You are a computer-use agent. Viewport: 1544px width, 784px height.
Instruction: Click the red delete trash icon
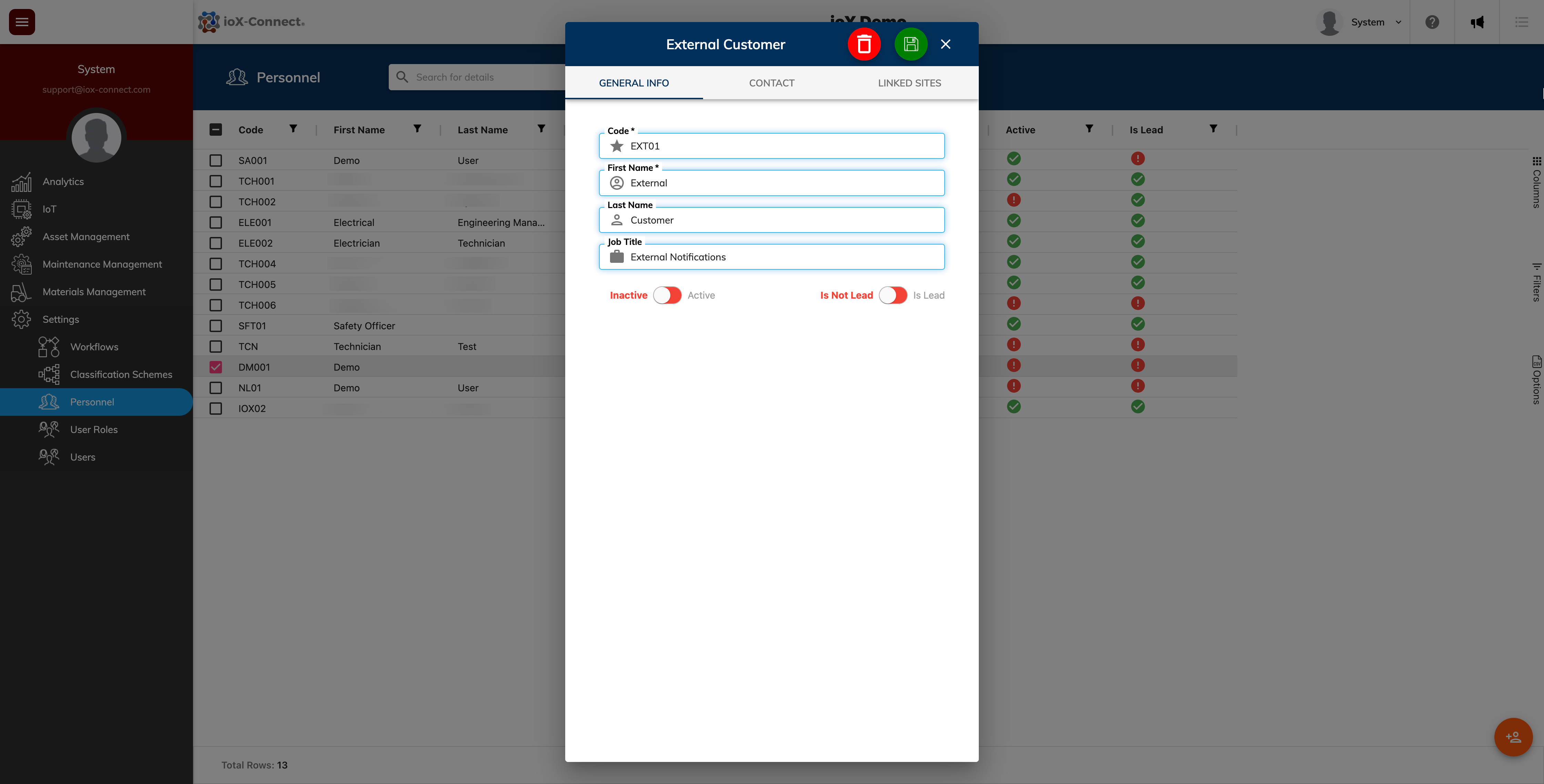pos(864,44)
